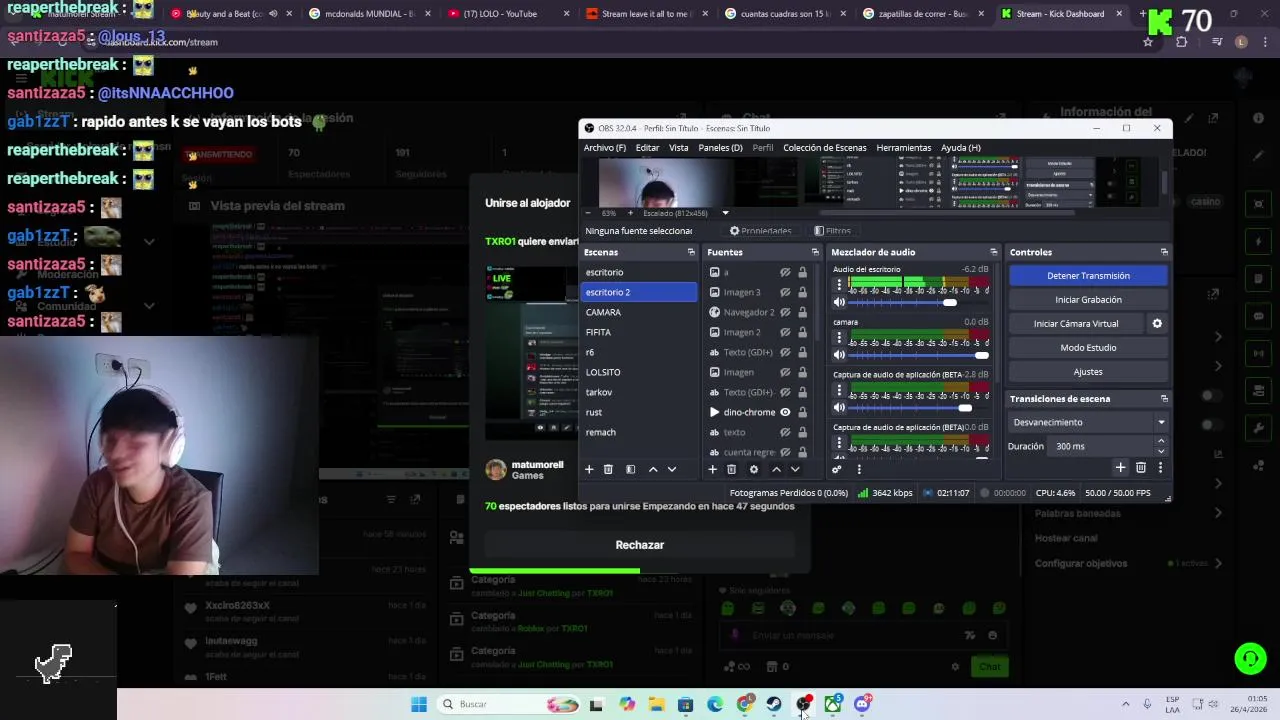Image resolution: width=1280 pixels, height=720 pixels.
Task: Show the hidden 'Navegador 2' source
Action: 785,312
